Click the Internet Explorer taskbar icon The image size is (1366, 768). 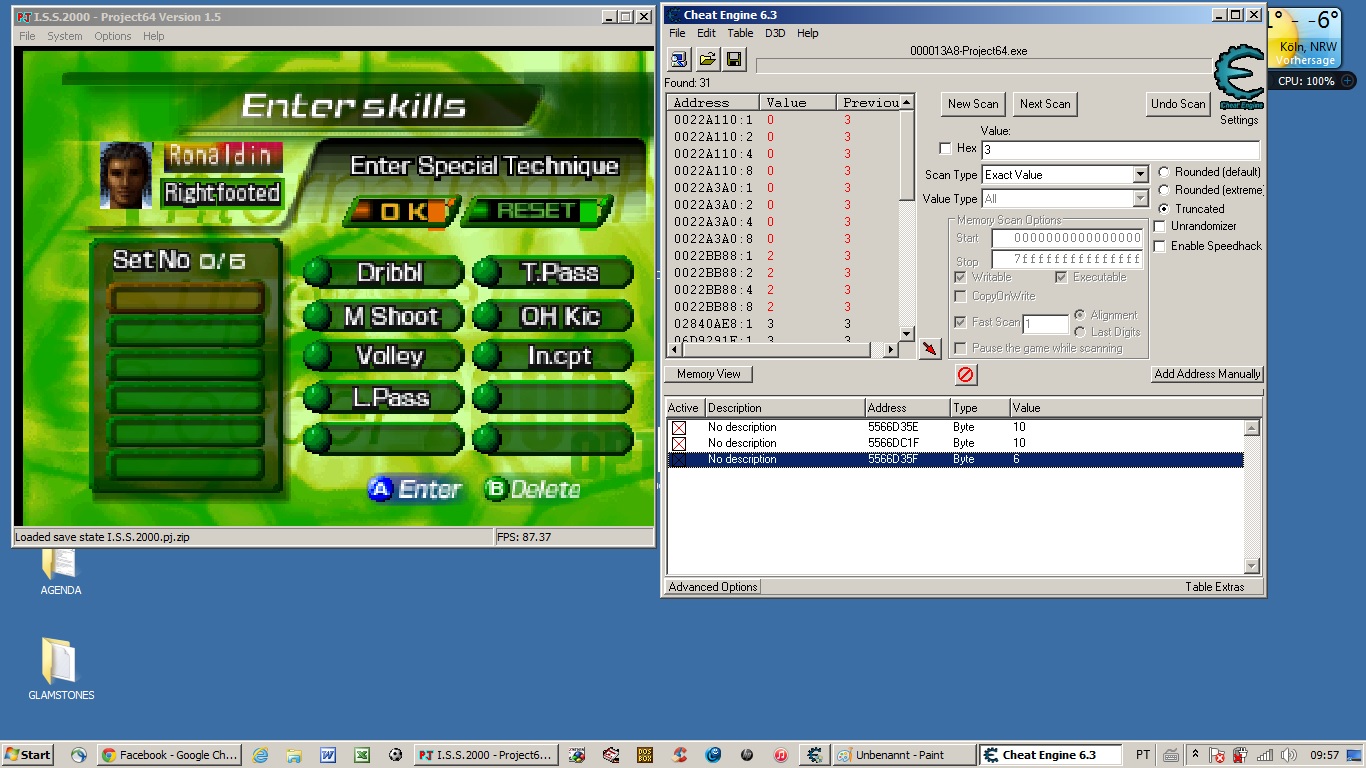click(x=260, y=755)
